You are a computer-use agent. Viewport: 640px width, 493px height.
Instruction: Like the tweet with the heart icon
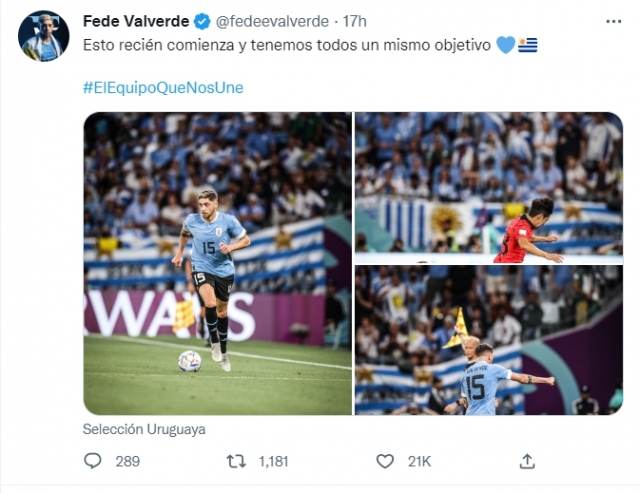coord(385,462)
